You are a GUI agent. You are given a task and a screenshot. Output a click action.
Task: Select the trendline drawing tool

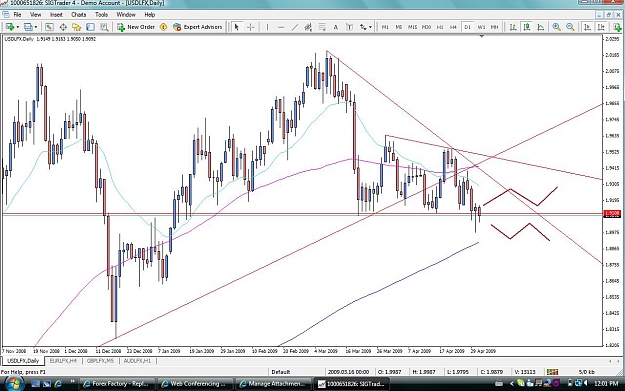coord(295,27)
